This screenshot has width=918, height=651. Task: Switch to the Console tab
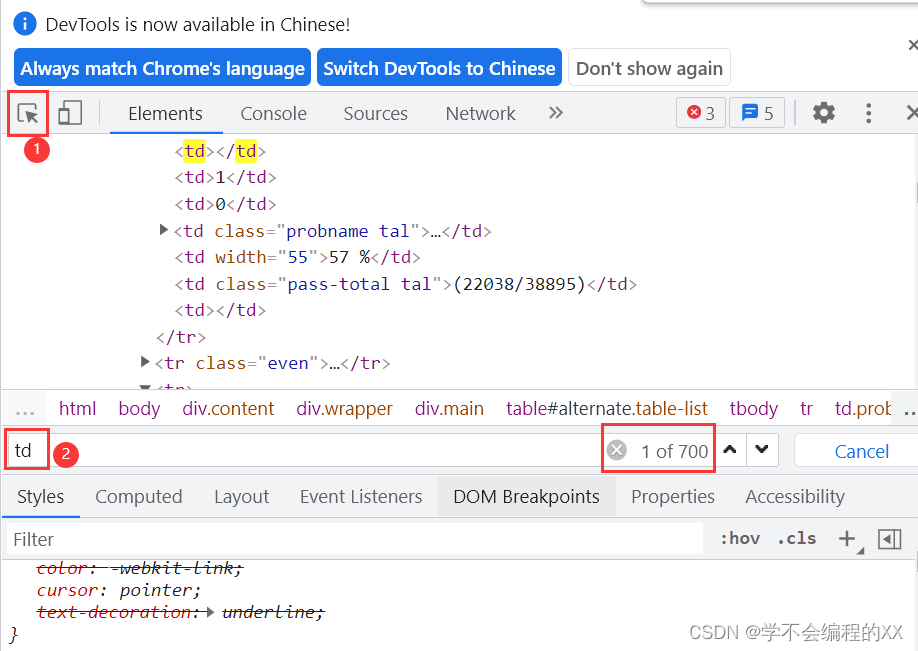pyautogui.click(x=273, y=113)
